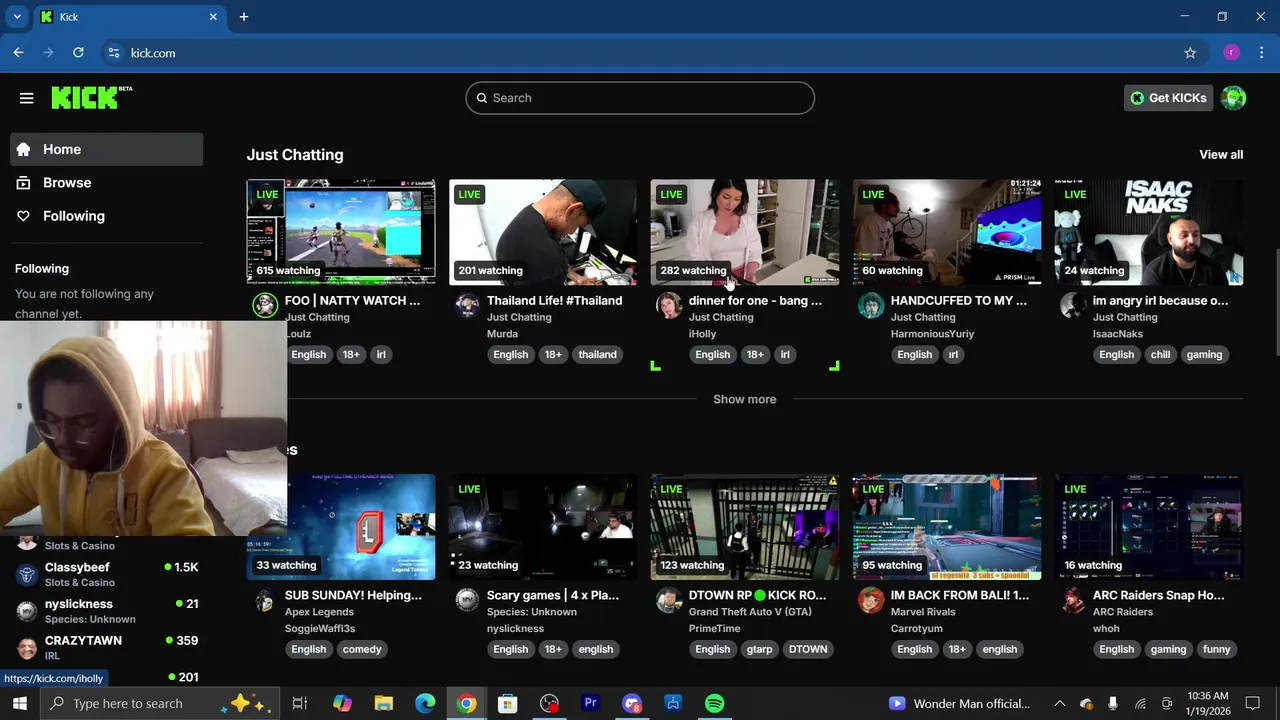Click funny tag on whoh stream
Image resolution: width=1280 pixels, height=720 pixels.
[x=1217, y=650]
